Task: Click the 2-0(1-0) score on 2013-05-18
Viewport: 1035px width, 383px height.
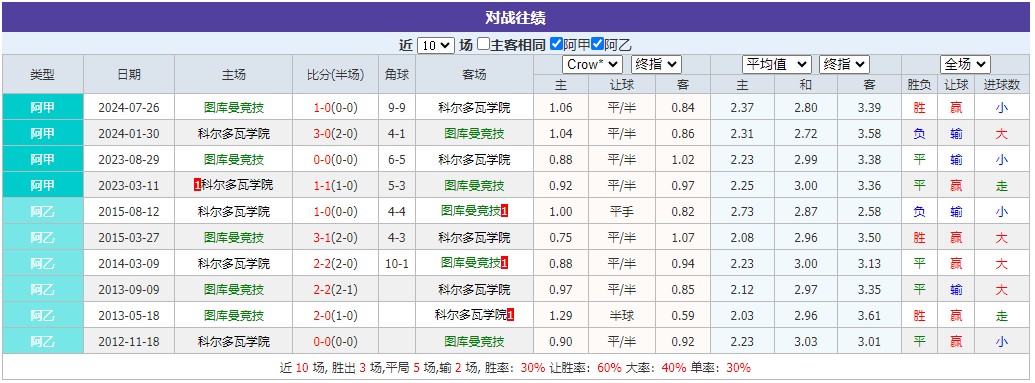Action: (x=335, y=316)
